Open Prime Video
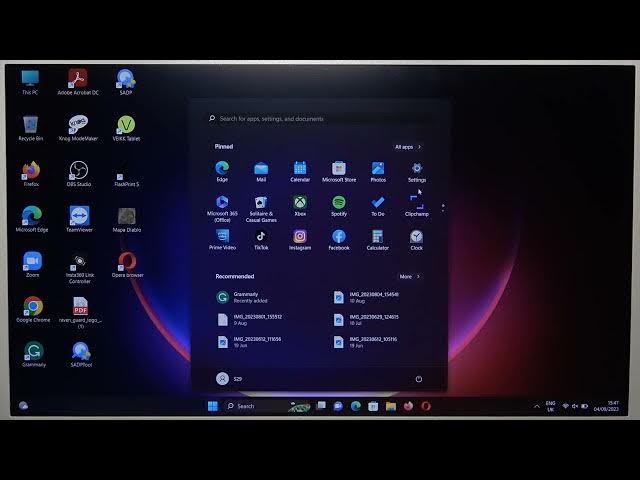Viewport: 640px width, 480px height. [222, 240]
